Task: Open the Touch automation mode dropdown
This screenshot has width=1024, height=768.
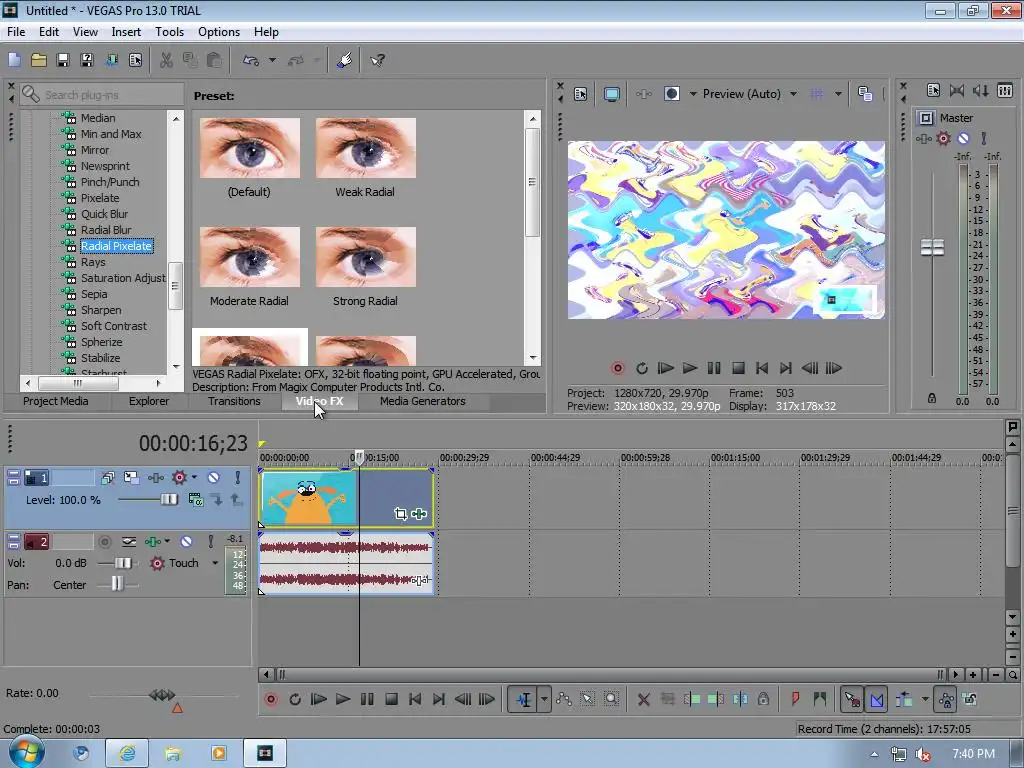Action: click(x=214, y=563)
